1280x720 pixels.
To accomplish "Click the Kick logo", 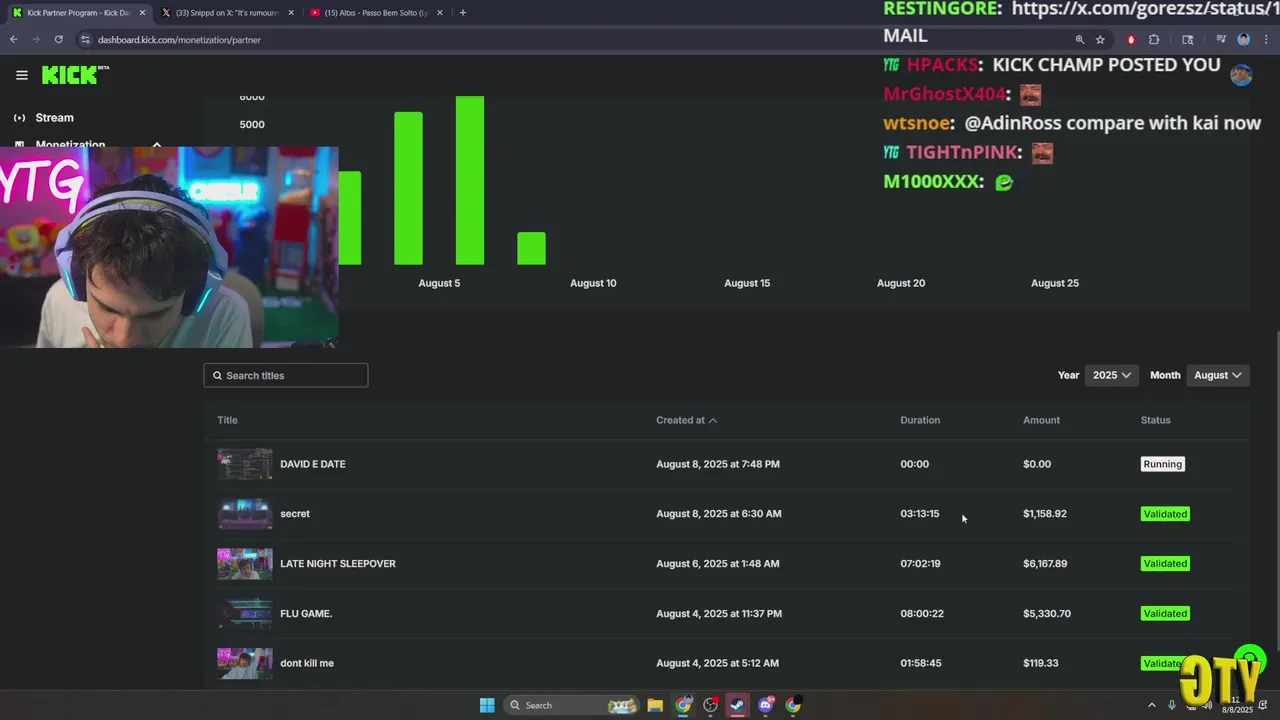I will click(75, 75).
